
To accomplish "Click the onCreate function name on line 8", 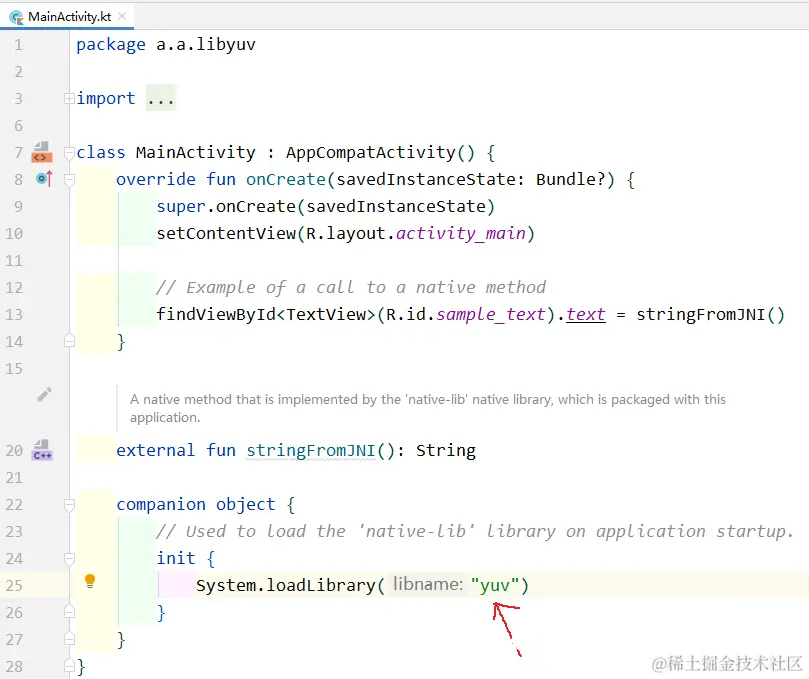I will [x=286, y=179].
